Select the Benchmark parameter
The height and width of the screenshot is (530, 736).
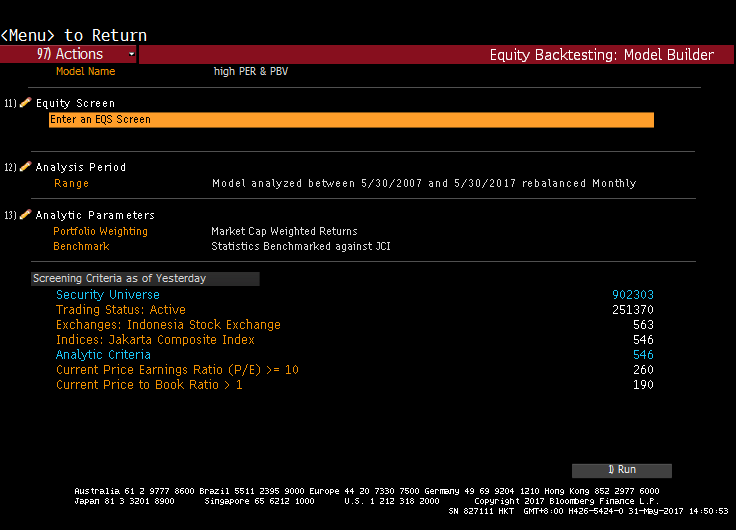coord(81,246)
